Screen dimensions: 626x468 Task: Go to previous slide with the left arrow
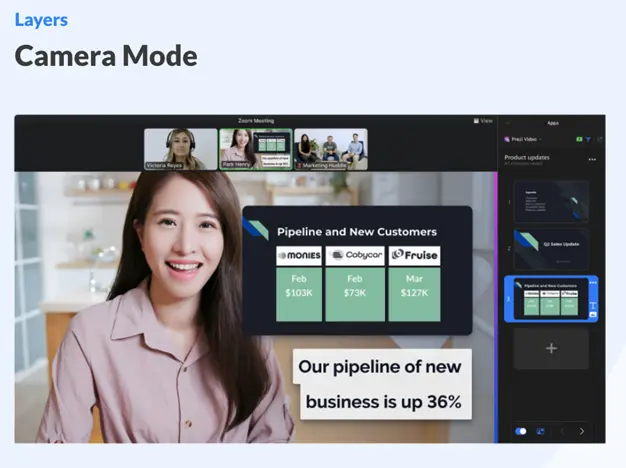(561, 431)
